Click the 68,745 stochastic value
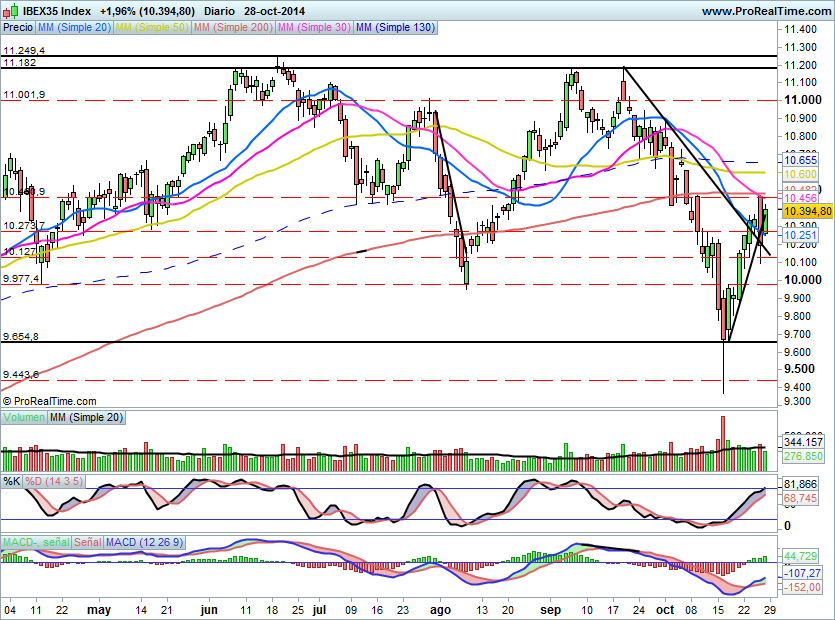 pyautogui.click(x=800, y=498)
